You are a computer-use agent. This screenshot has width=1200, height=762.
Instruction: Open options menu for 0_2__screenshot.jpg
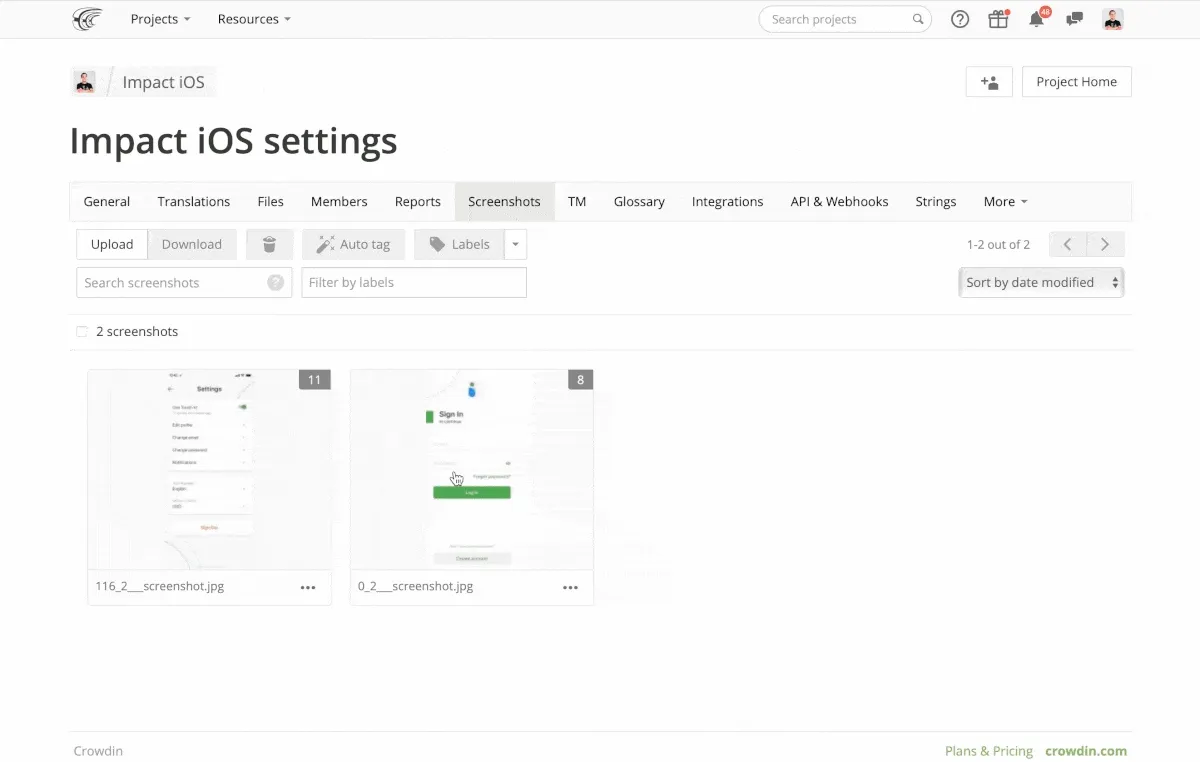(570, 588)
